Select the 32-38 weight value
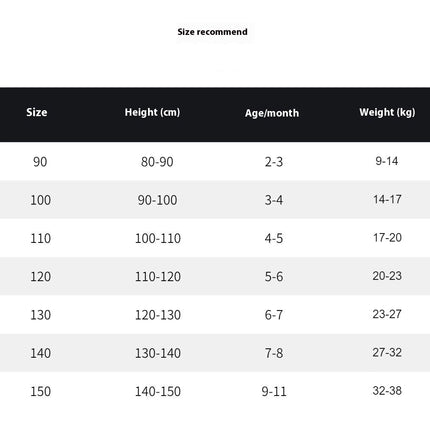 tap(387, 391)
